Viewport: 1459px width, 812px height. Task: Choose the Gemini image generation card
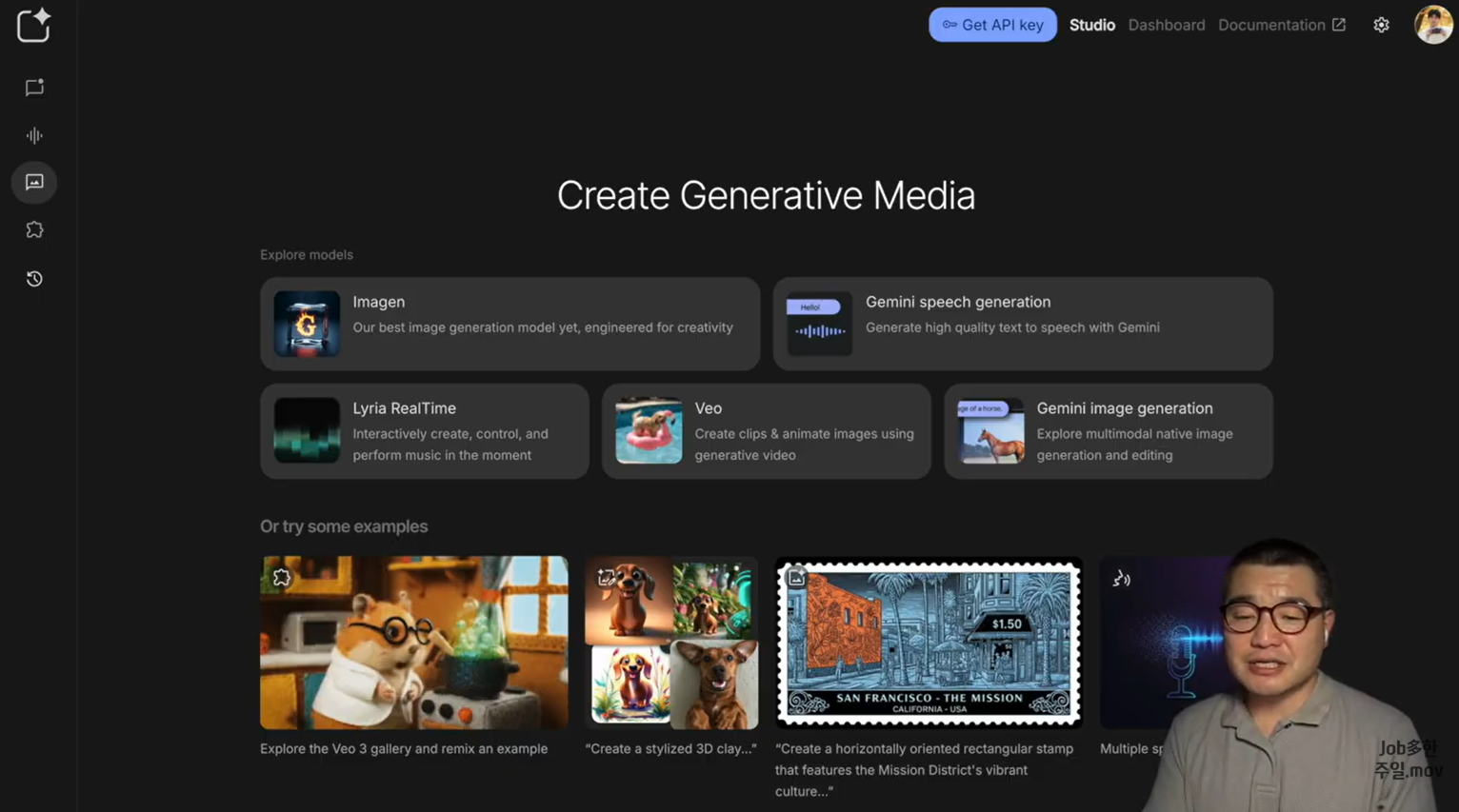pyautogui.click(x=1108, y=431)
